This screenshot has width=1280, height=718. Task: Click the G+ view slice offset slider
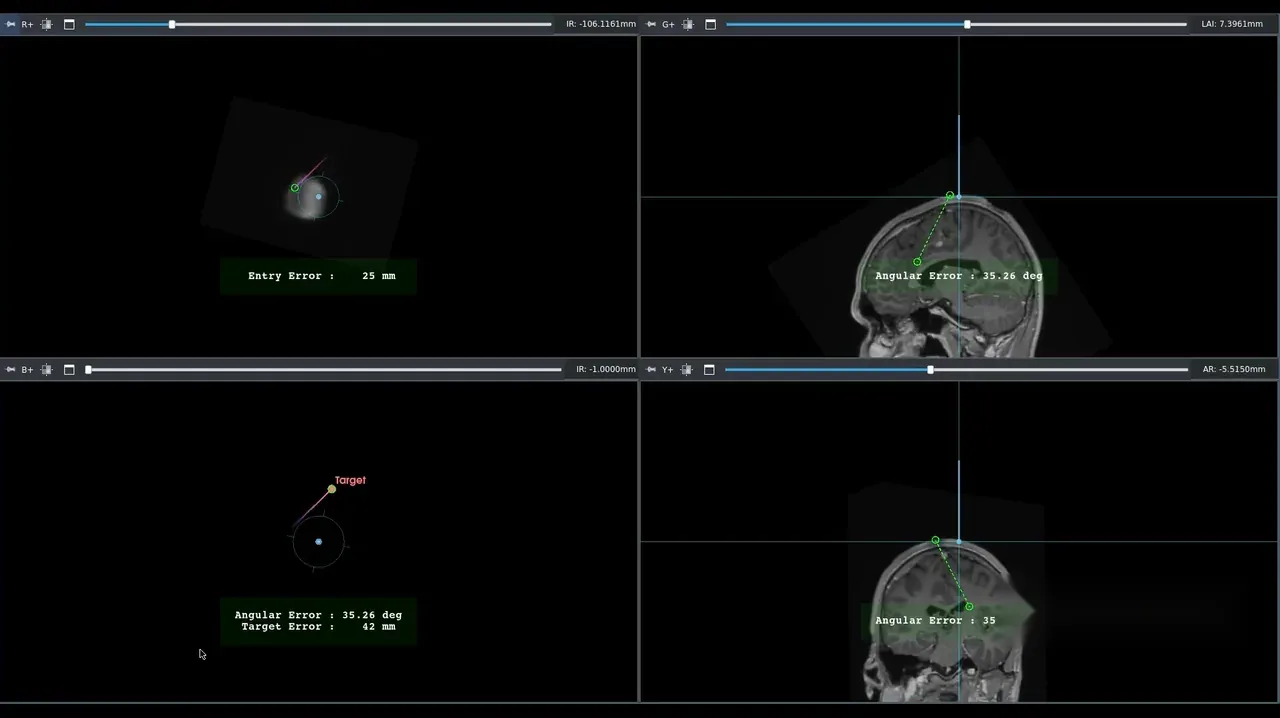click(956, 24)
